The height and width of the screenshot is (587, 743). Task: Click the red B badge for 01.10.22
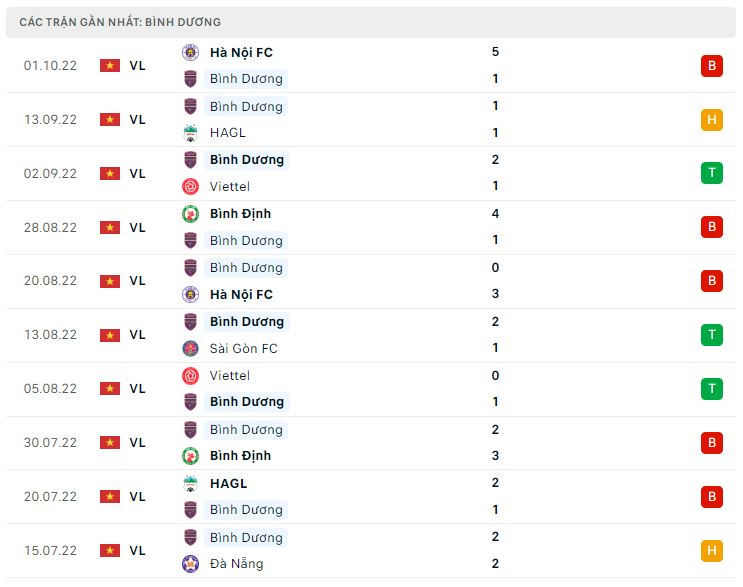pos(711,66)
